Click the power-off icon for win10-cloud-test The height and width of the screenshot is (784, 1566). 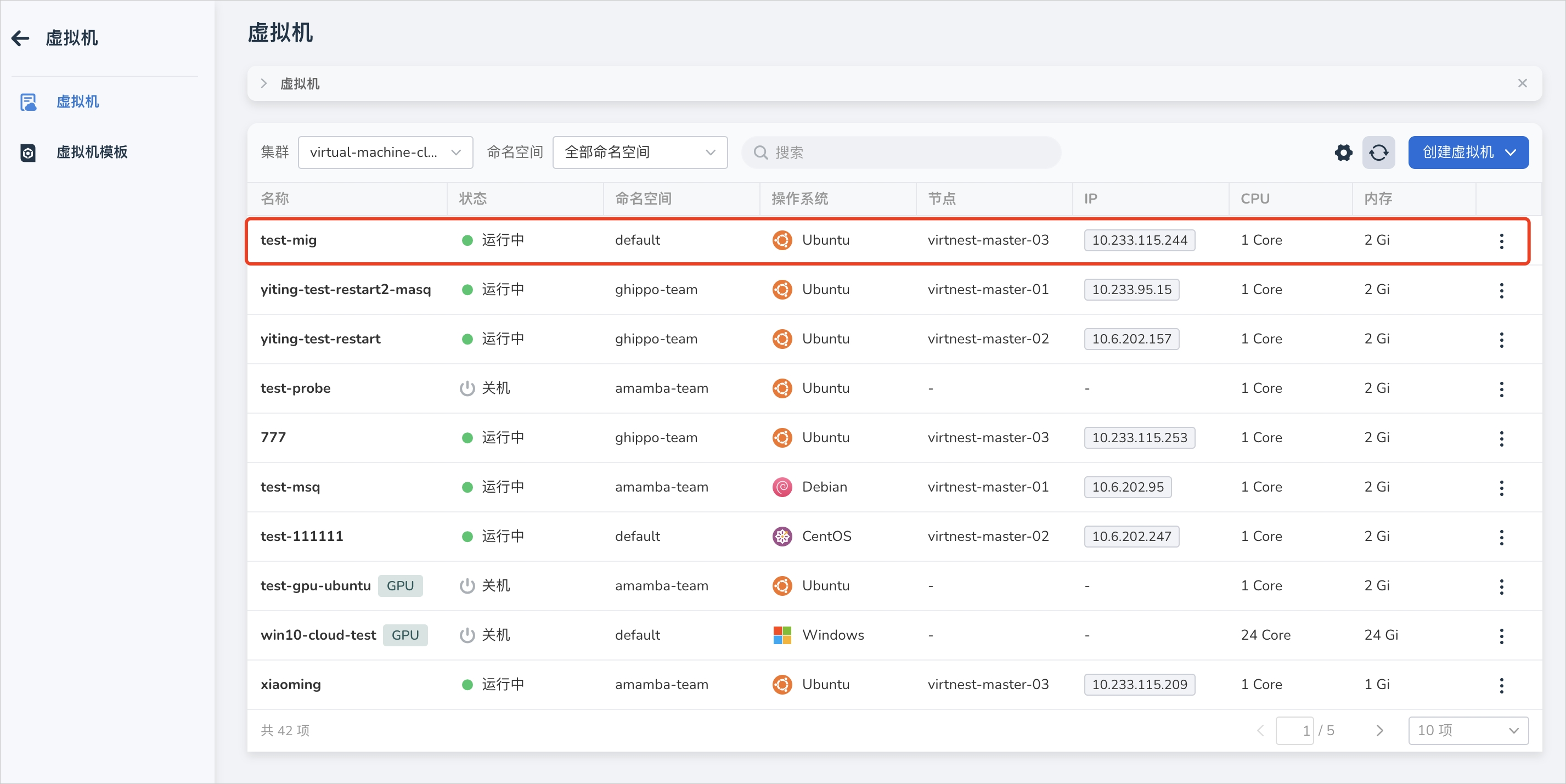(467, 635)
